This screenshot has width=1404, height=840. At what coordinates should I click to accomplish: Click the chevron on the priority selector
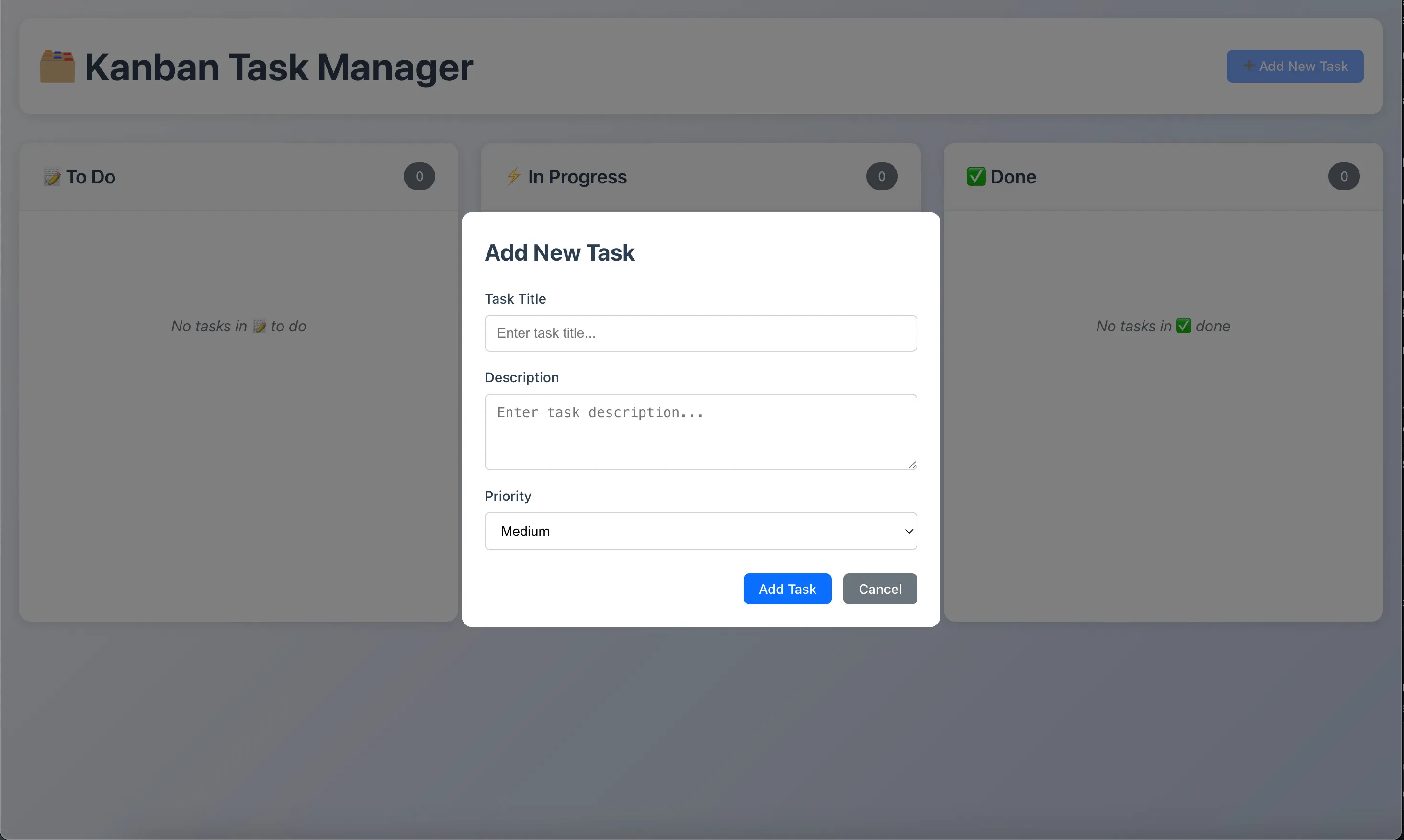click(908, 531)
